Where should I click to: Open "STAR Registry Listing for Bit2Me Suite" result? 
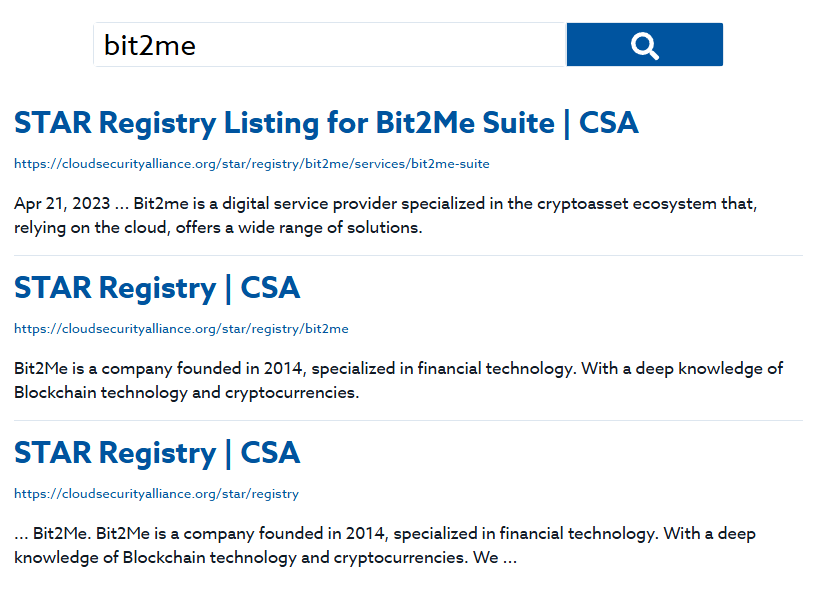(x=325, y=123)
